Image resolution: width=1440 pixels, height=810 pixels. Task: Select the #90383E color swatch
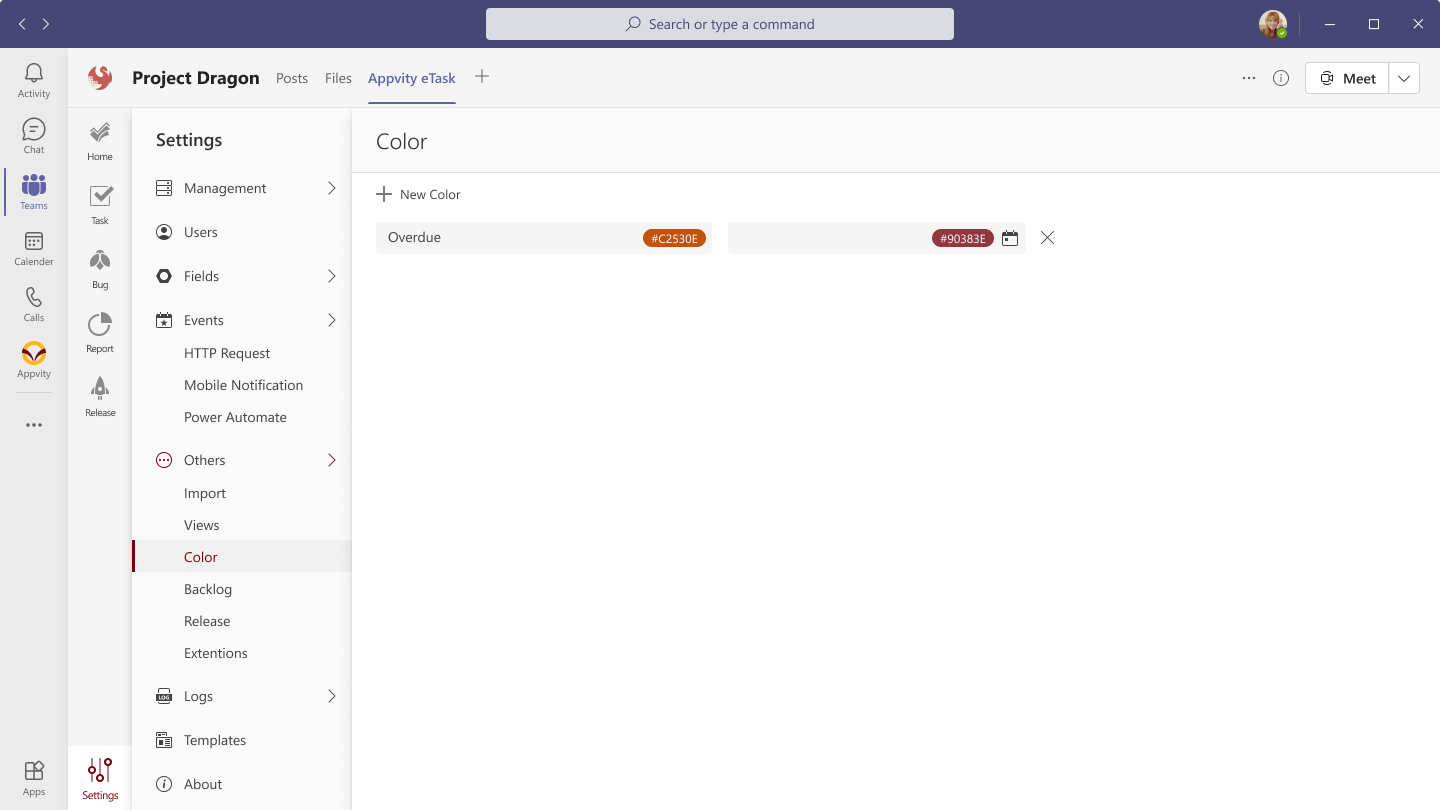pyautogui.click(x=963, y=238)
